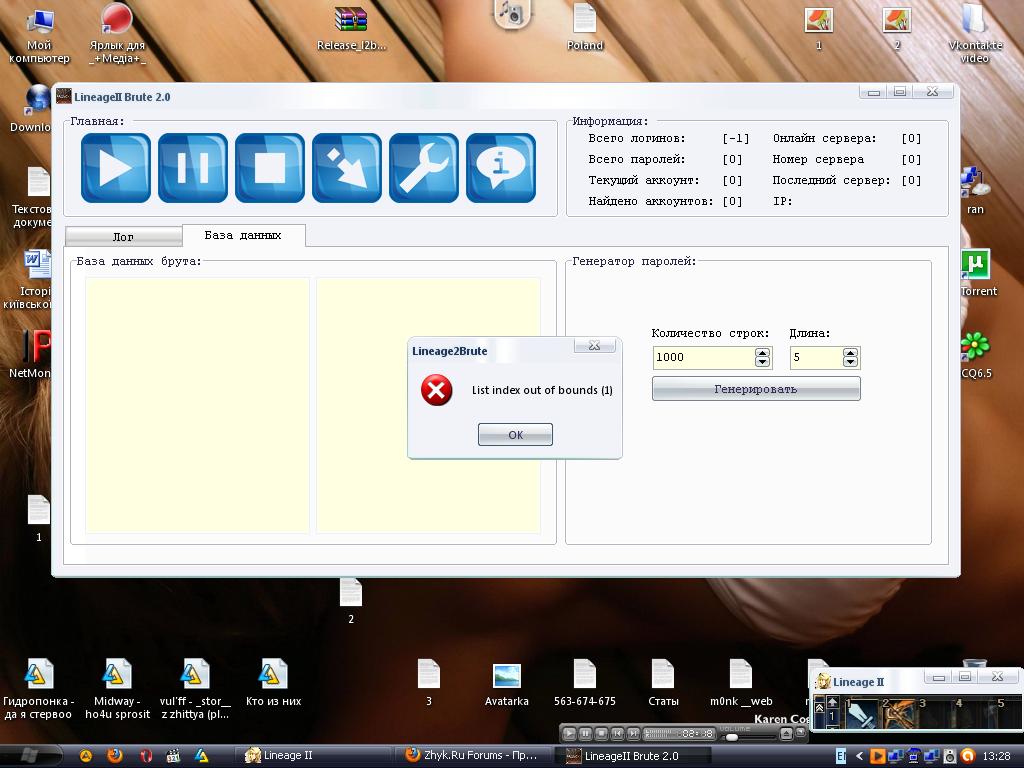Open settings with the wrench icon

424,168
